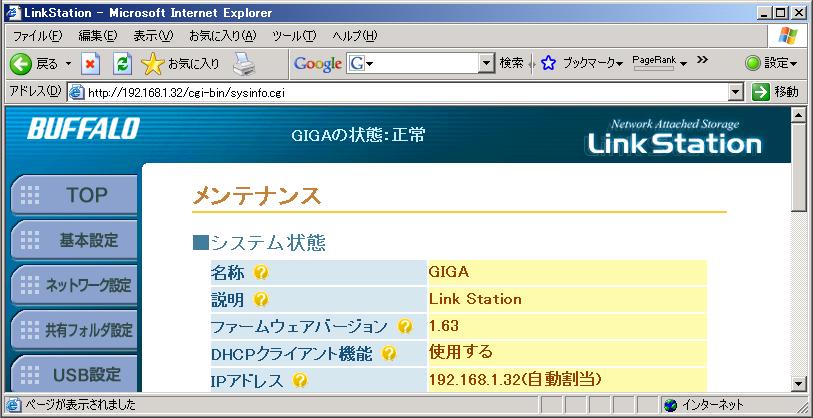Click the メンテナンス heading

coord(257,196)
